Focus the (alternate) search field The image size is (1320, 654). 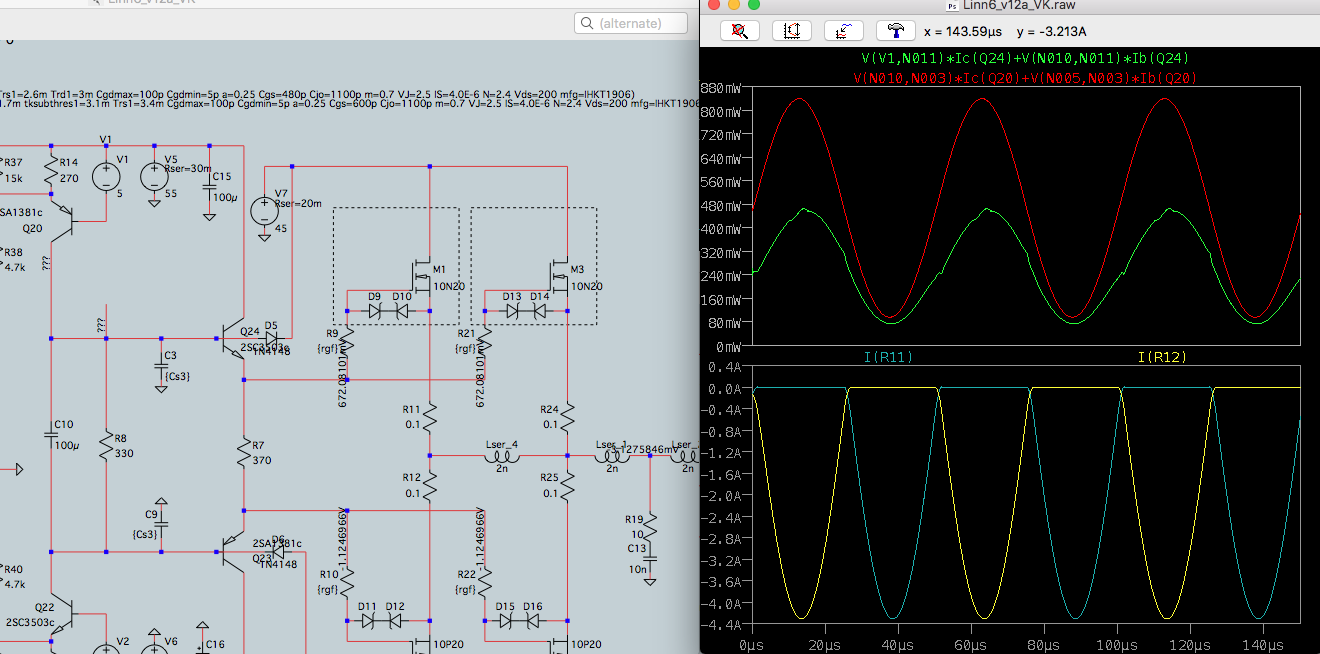pyautogui.click(x=633, y=23)
